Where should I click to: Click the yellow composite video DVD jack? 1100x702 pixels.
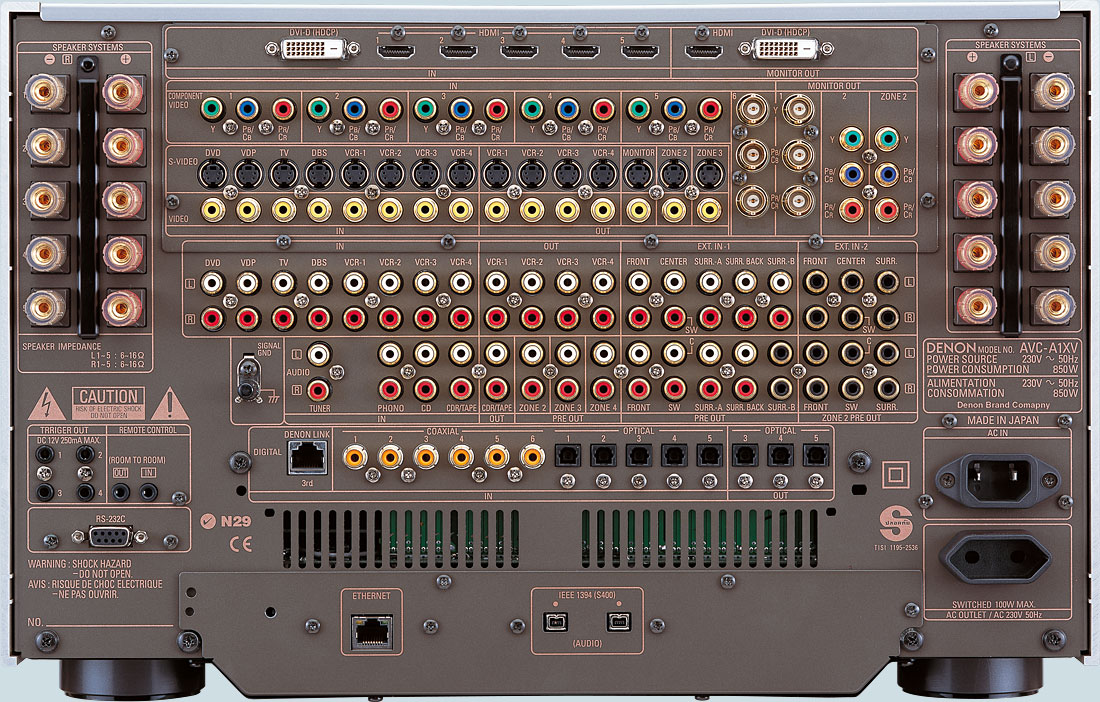pos(213,209)
